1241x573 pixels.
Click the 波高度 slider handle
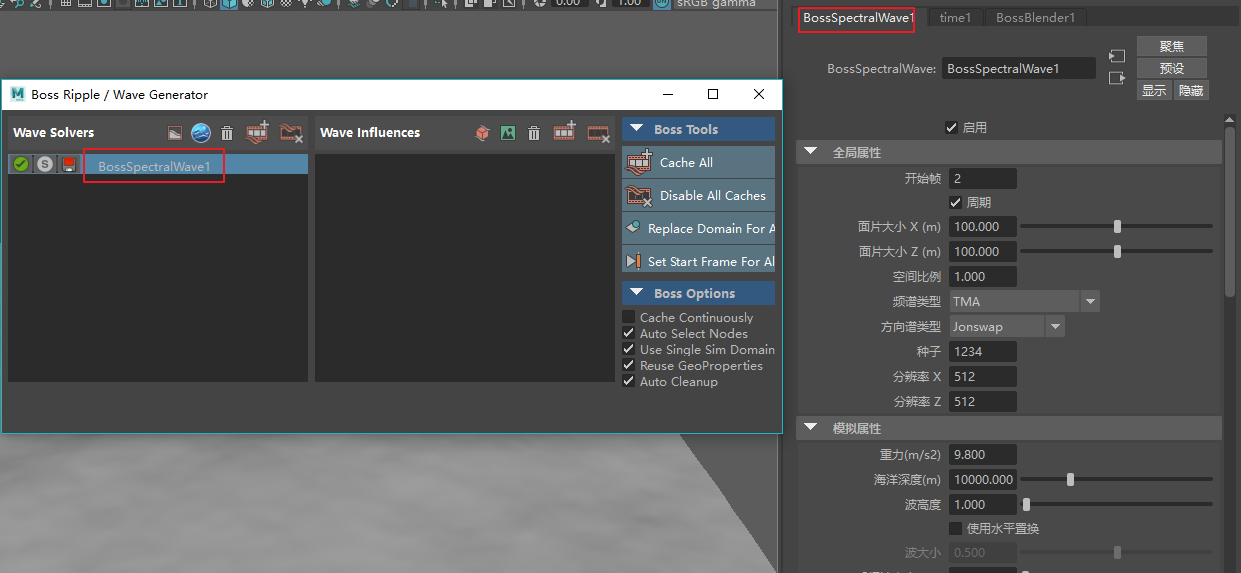pos(1026,504)
